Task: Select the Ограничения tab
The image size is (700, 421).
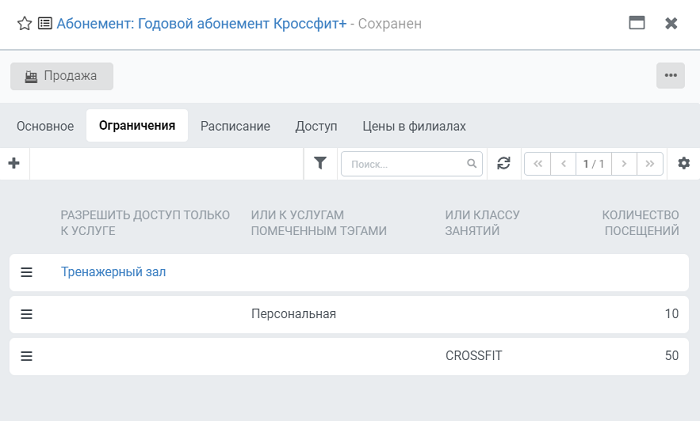Action: click(x=137, y=126)
